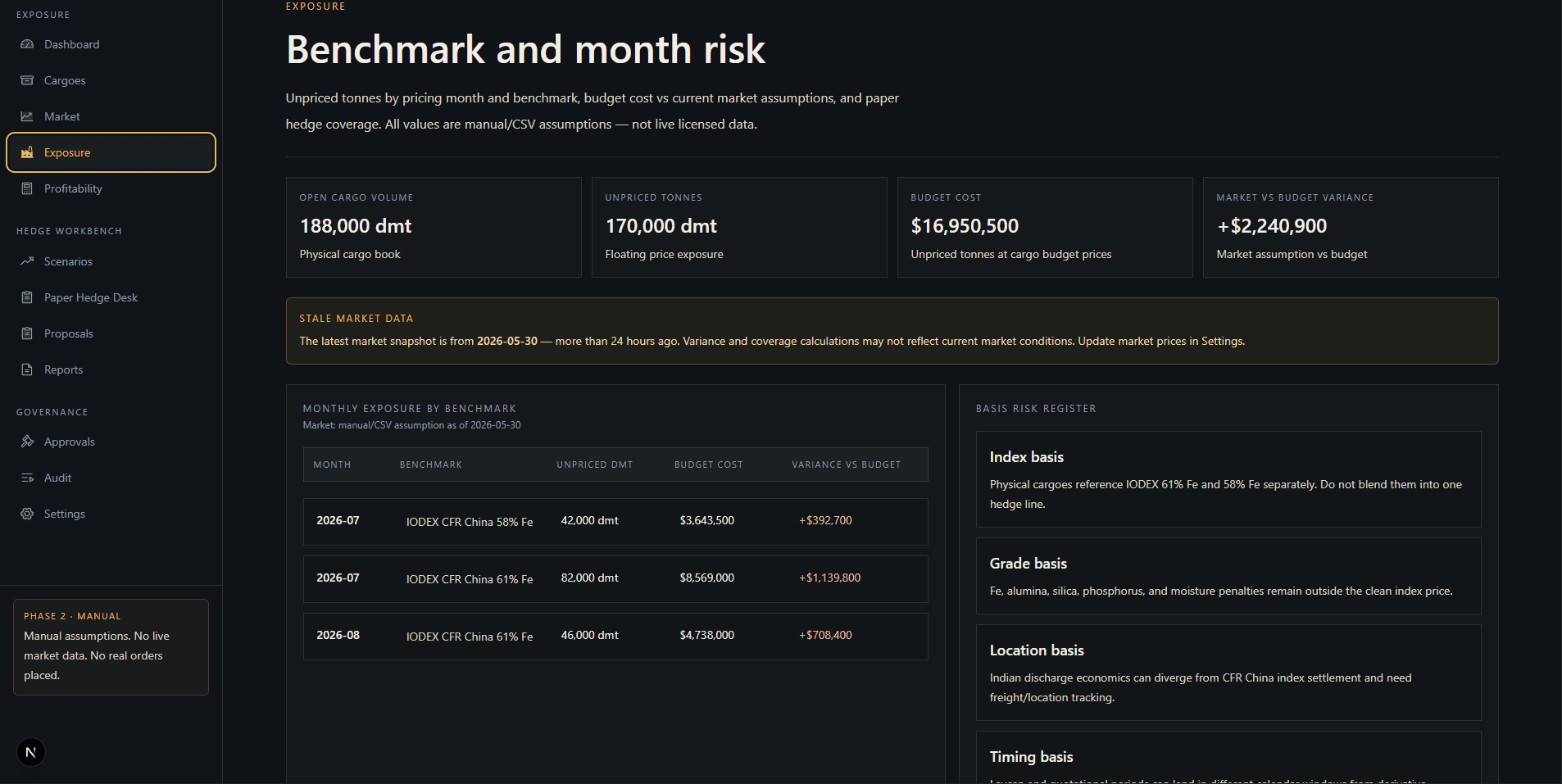
Task: Click the Profitability calculator icon
Action: coord(27,188)
